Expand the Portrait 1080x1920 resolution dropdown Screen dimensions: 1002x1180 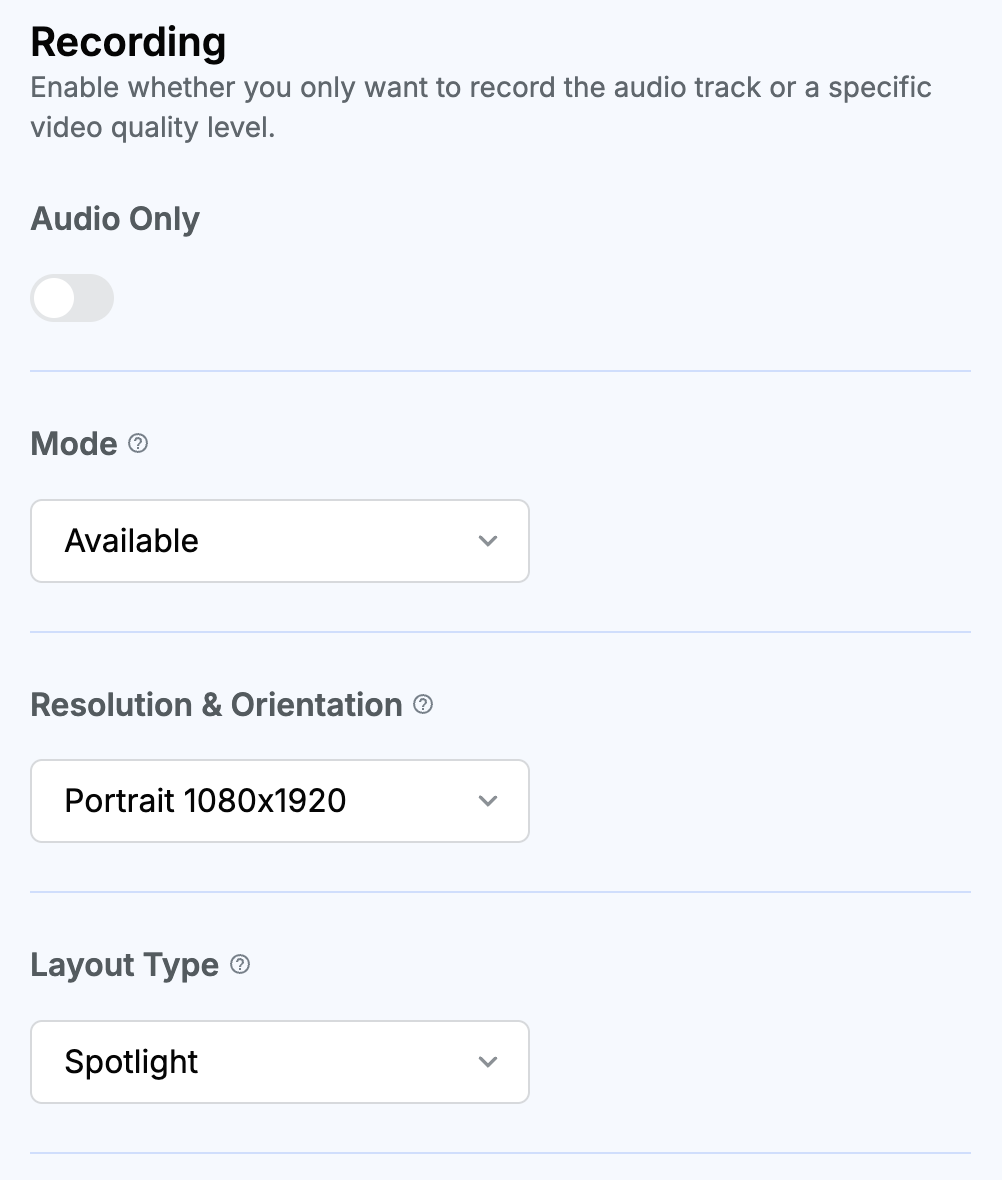click(280, 801)
